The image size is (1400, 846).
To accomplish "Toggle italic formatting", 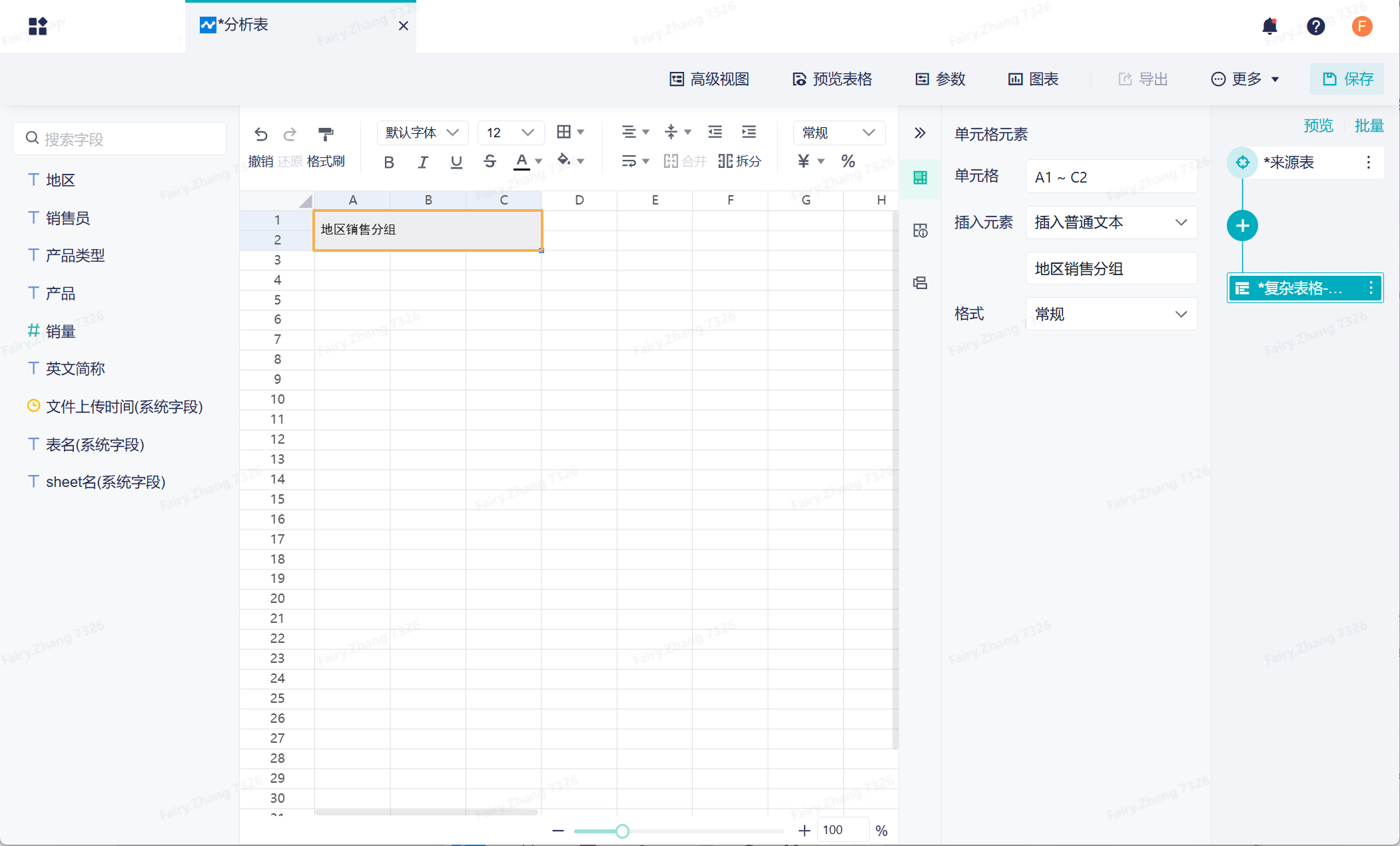I will tap(422, 162).
